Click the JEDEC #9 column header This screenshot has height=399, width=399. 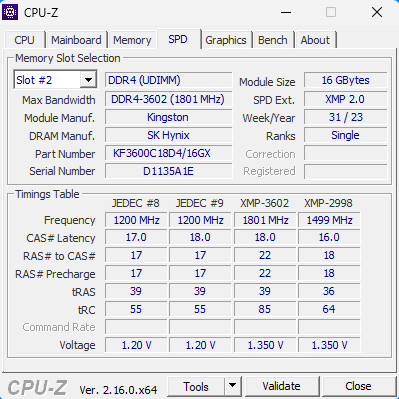tap(200, 203)
